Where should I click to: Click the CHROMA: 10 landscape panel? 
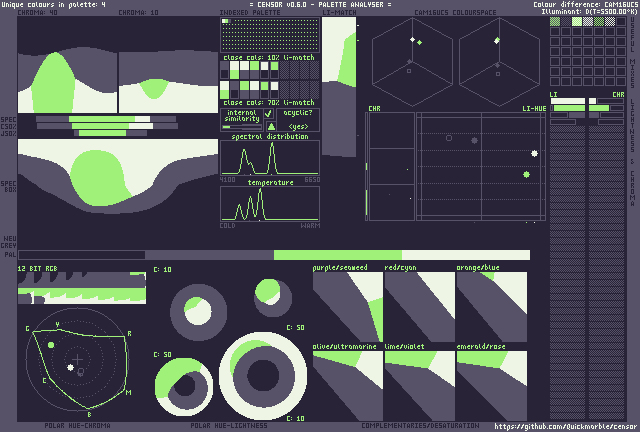[x=168, y=65]
